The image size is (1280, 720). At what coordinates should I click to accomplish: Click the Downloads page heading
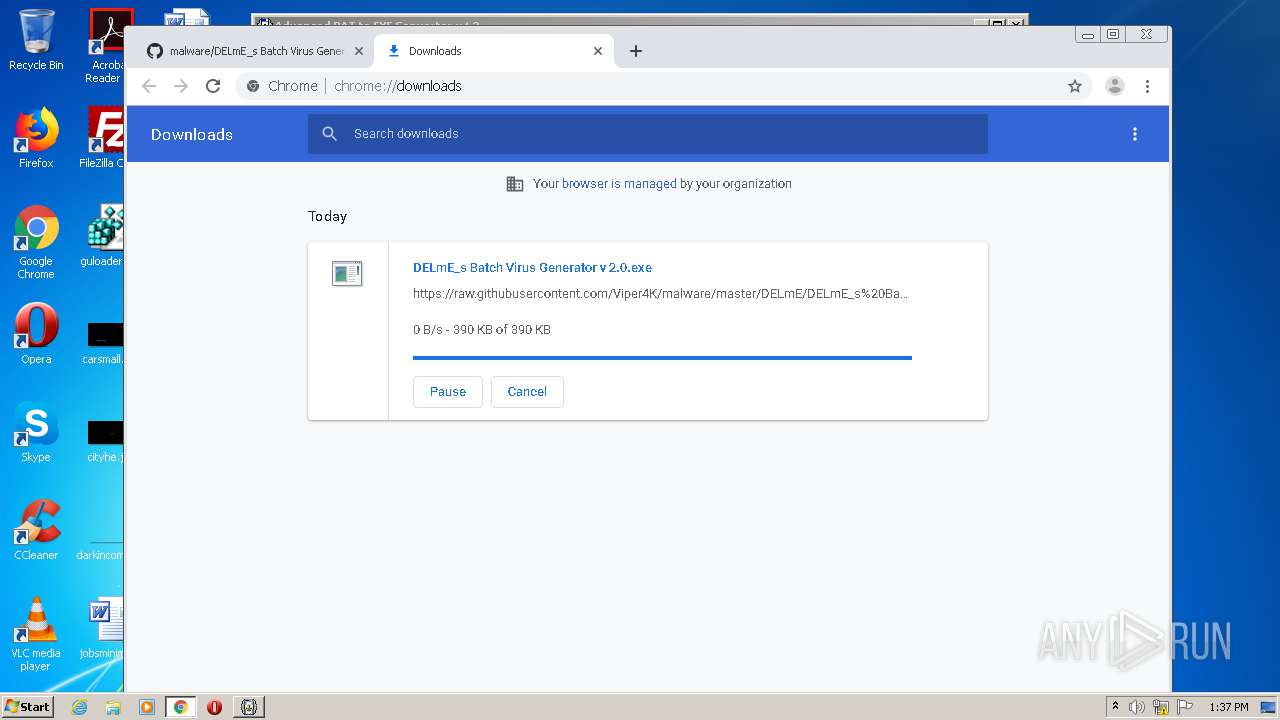point(192,135)
